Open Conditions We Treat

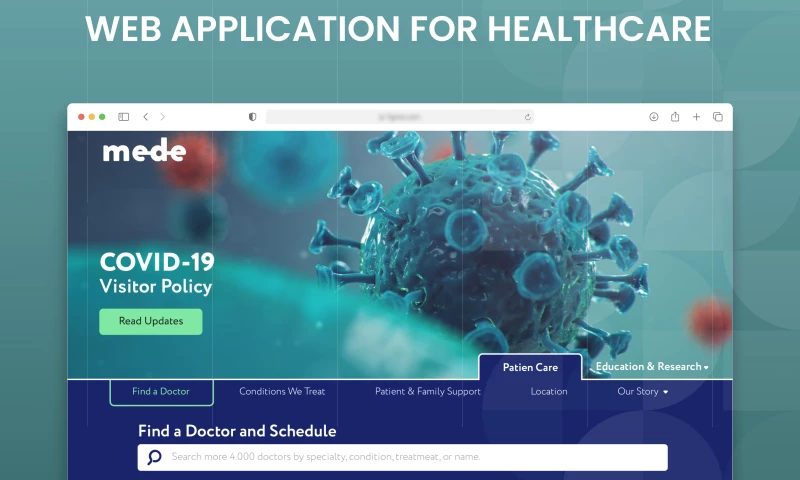tap(282, 392)
